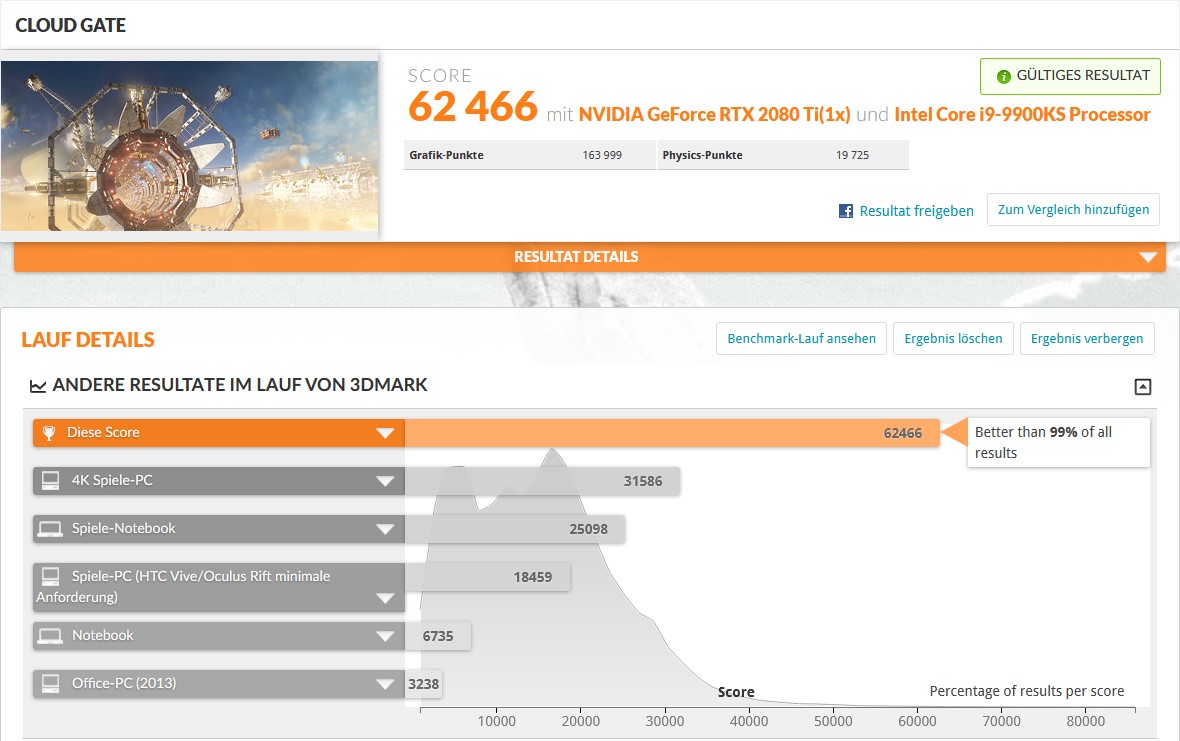1180x741 pixels.
Task: Click the Facebook icon beside Resultat freigeben
Action: tap(846, 211)
